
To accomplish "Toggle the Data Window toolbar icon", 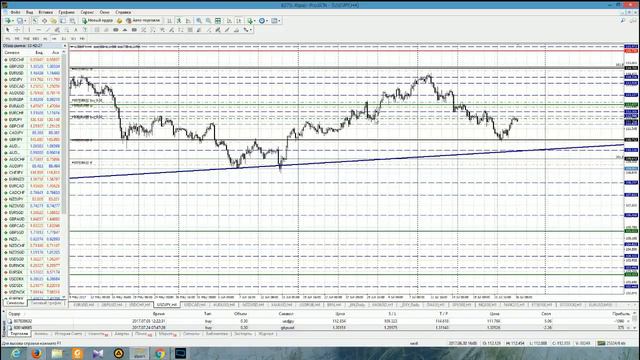I will (x=44, y=20).
